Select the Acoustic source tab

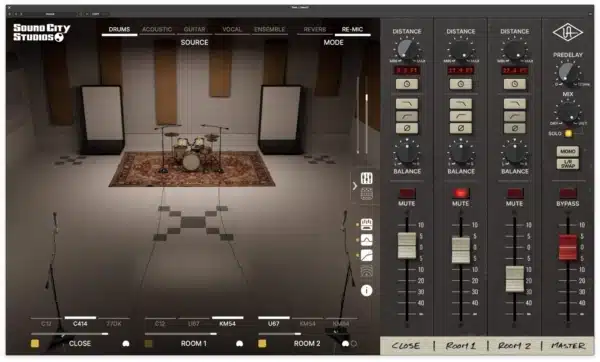(x=157, y=29)
